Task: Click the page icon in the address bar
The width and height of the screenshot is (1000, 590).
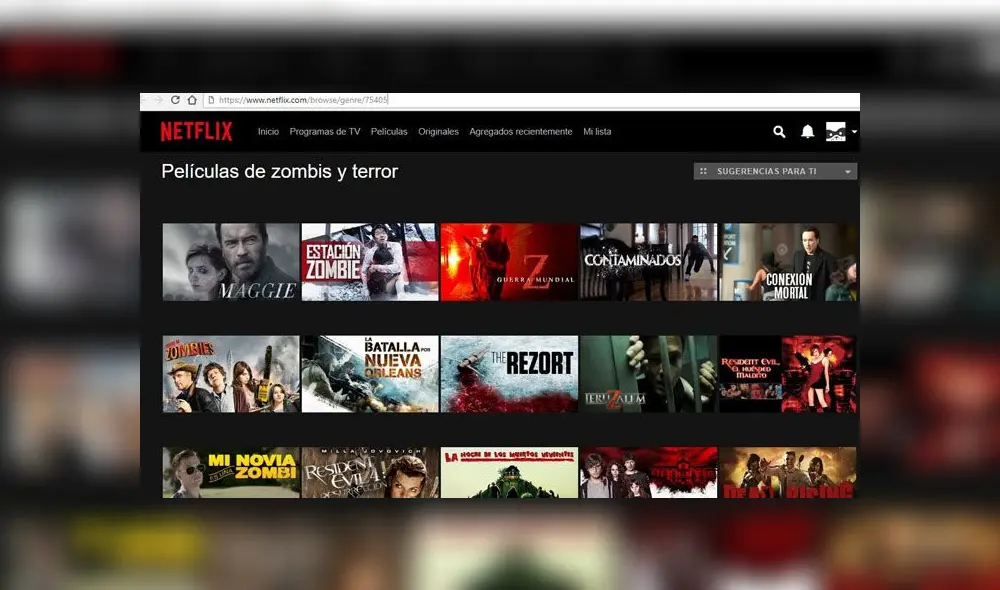Action: (x=210, y=100)
